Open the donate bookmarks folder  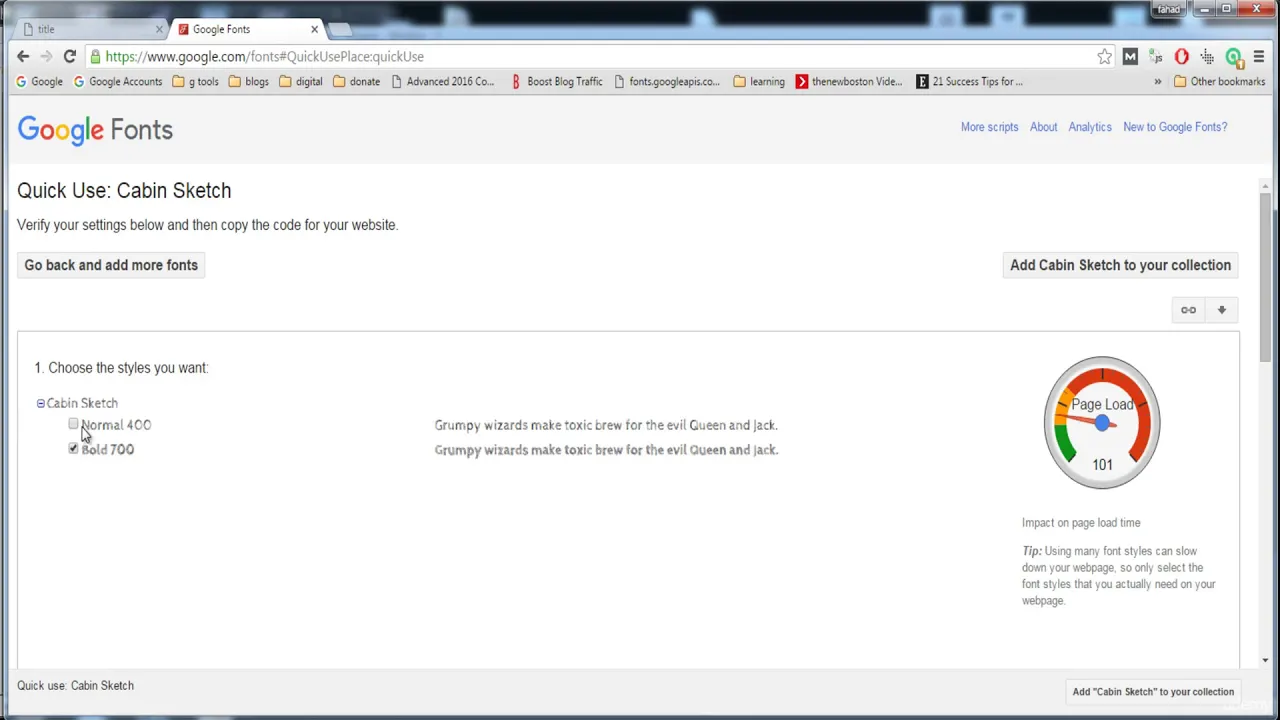tap(356, 82)
